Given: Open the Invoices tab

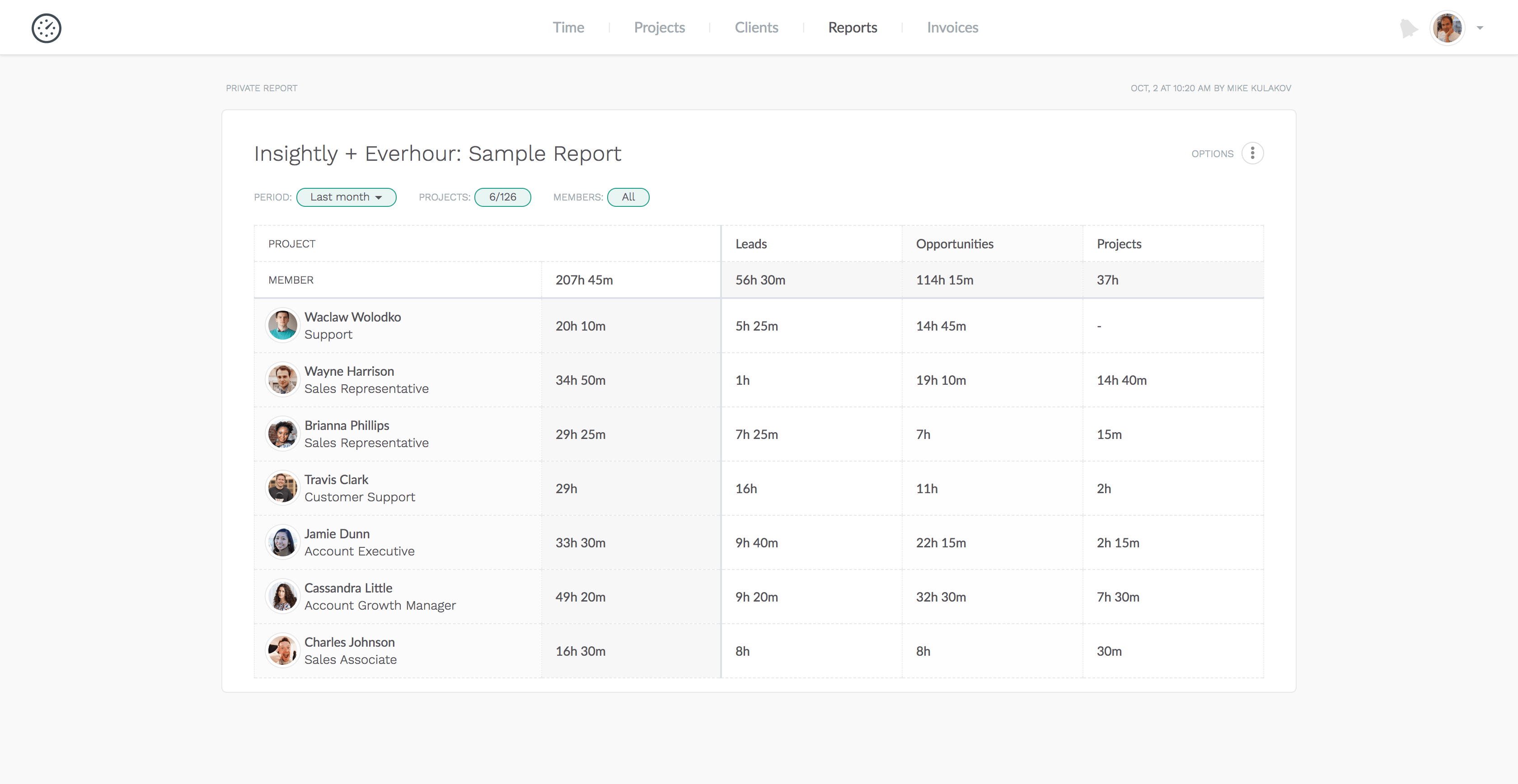Looking at the screenshot, I should [952, 28].
